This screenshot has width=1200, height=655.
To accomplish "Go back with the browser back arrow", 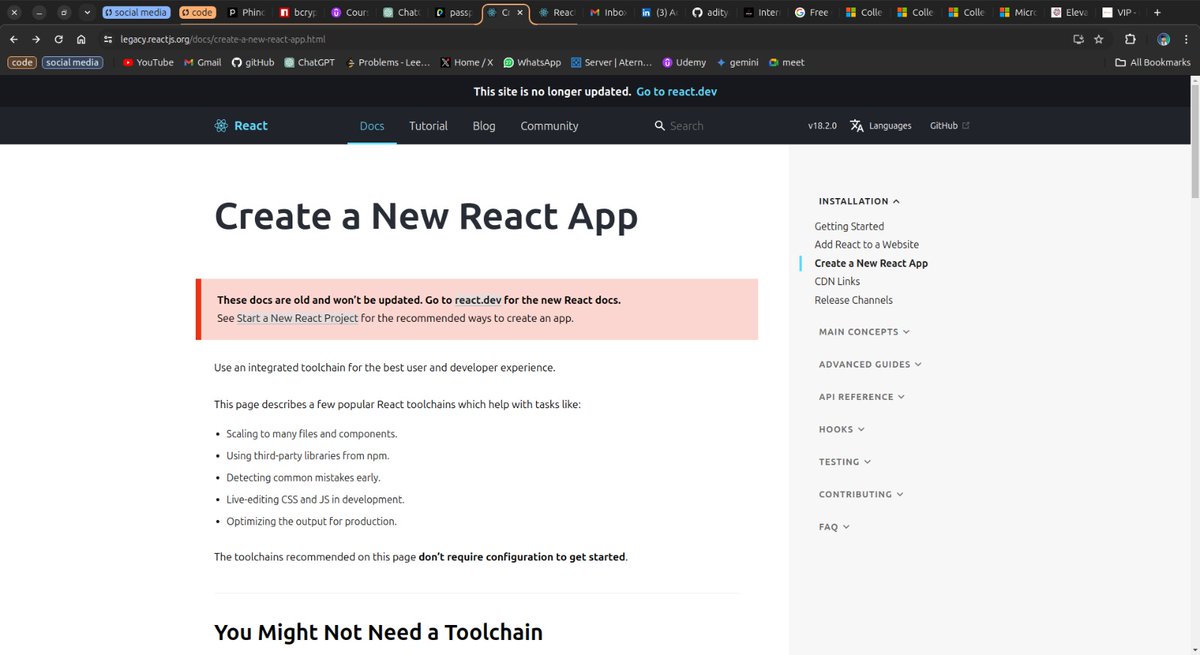I will pos(13,39).
